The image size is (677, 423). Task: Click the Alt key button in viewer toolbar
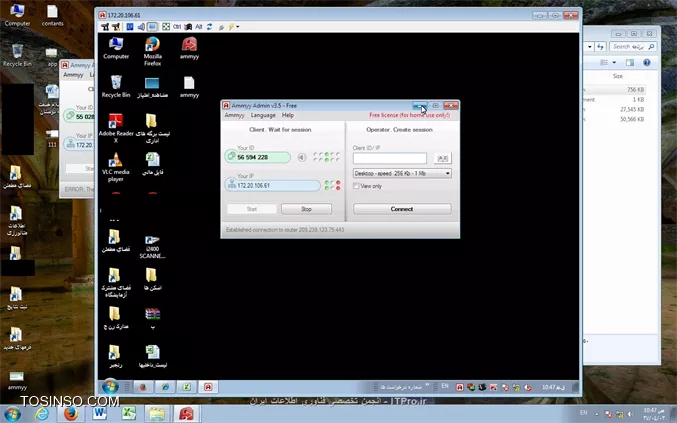199,27
